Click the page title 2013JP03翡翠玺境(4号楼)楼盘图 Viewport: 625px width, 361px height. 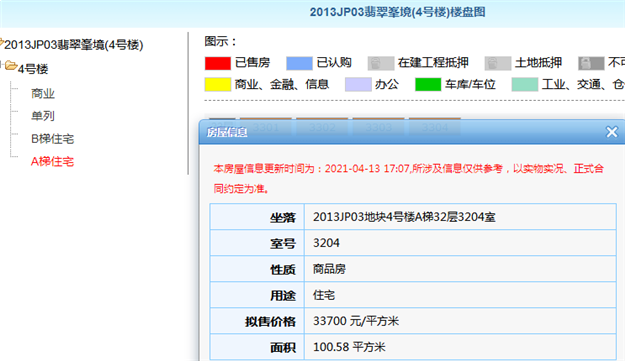tap(397, 12)
